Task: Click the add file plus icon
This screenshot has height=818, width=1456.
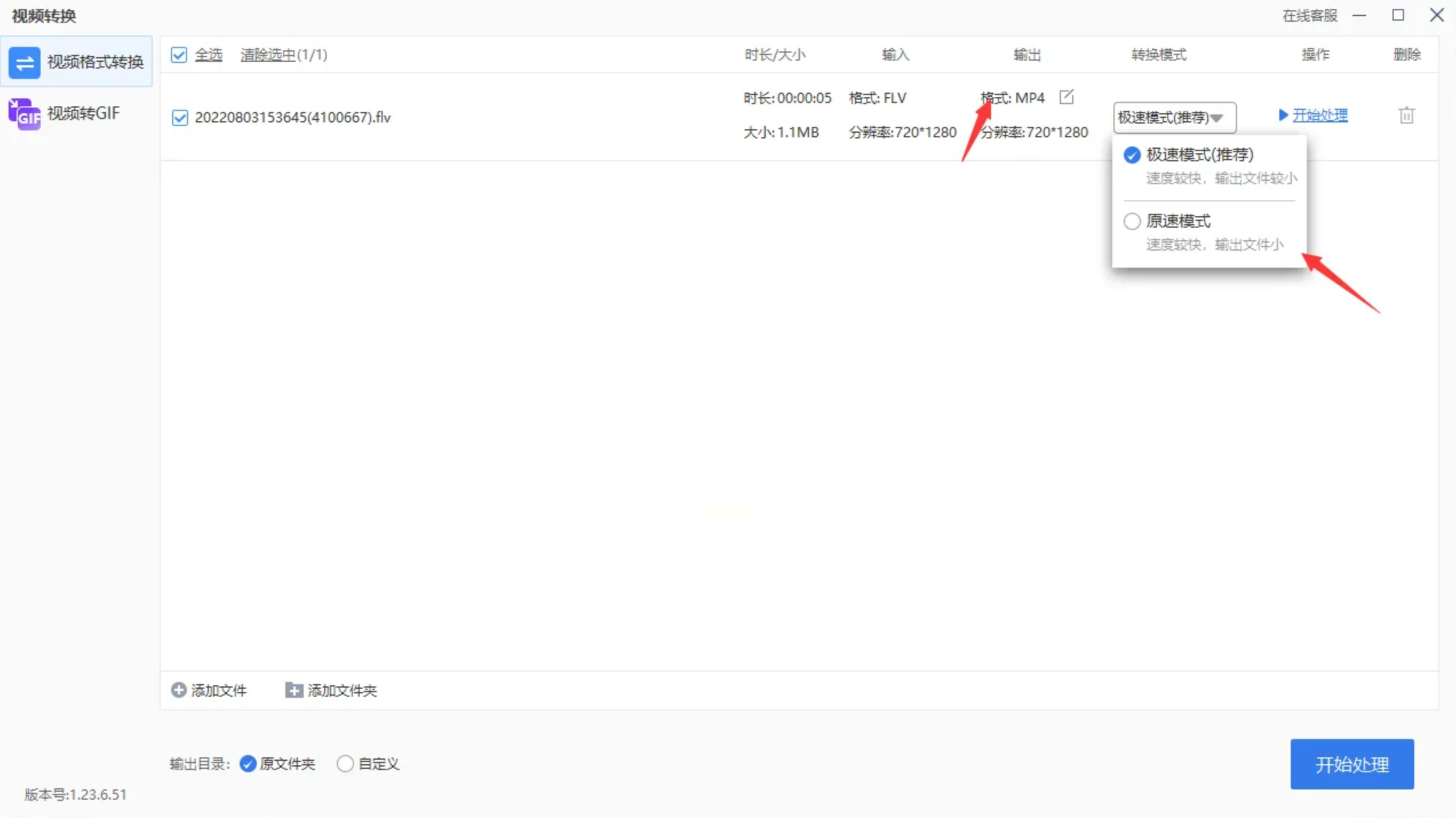Action: pos(178,690)
